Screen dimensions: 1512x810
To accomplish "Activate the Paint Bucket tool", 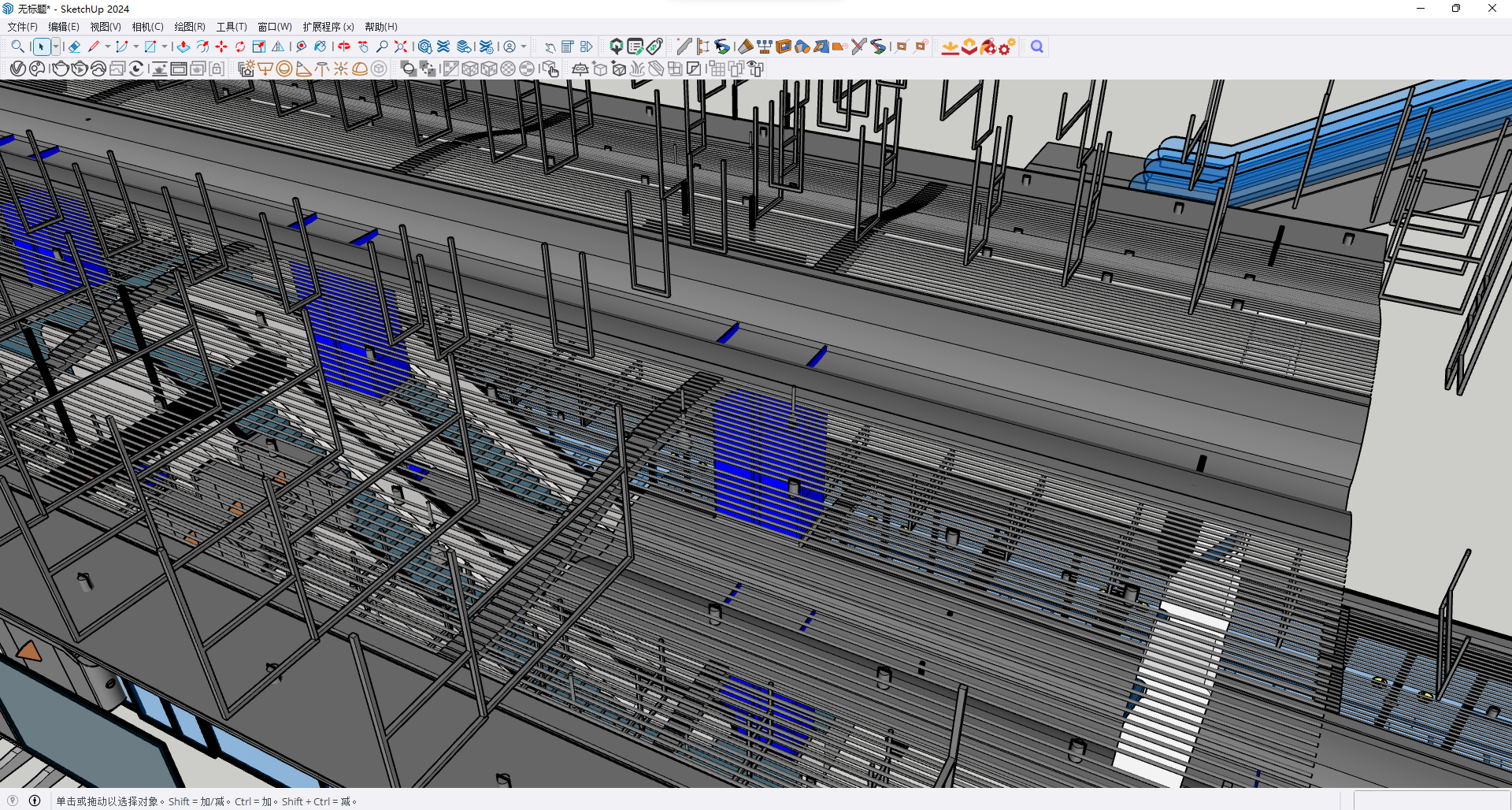I will (321, 47).
